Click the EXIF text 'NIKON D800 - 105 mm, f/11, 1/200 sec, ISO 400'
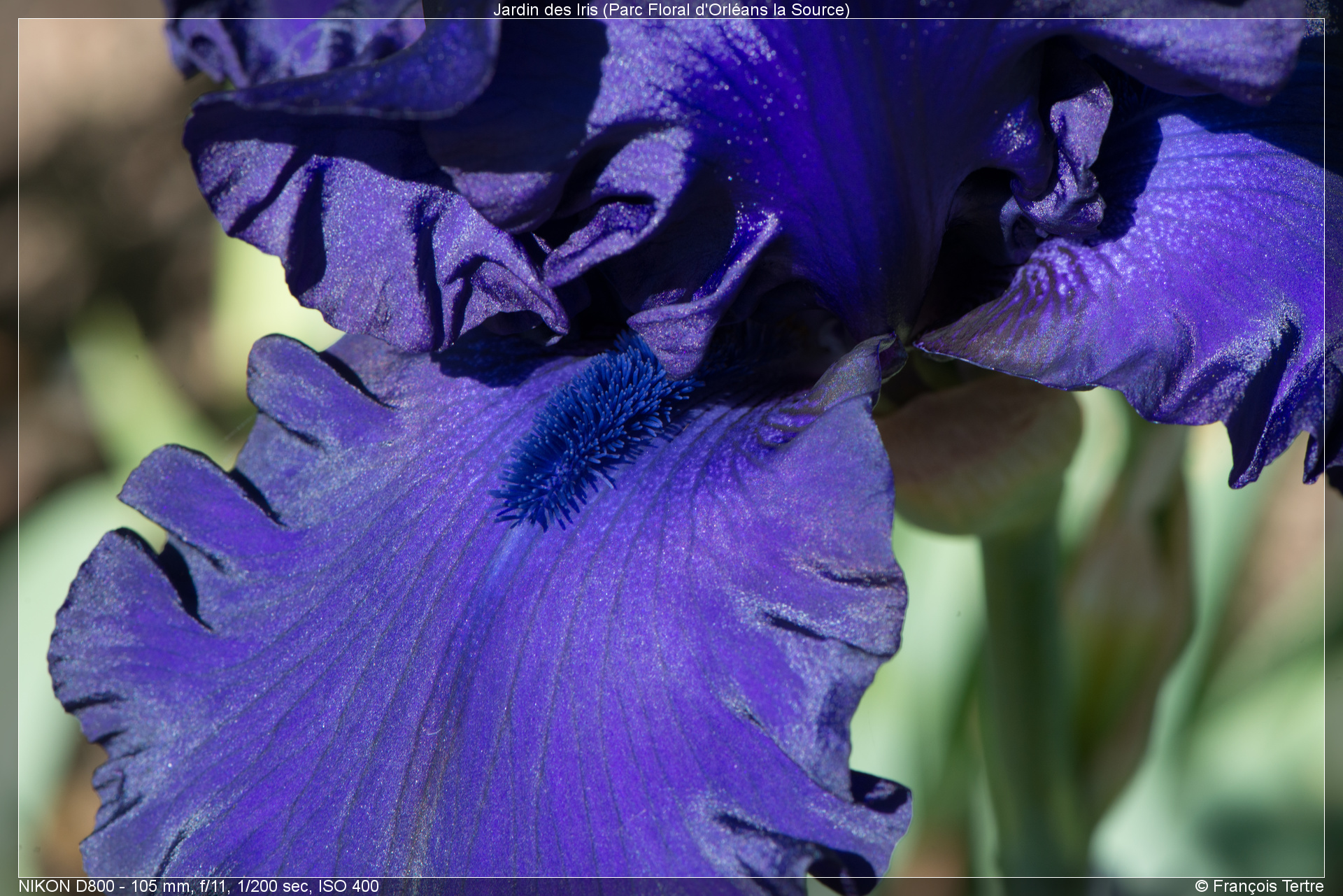Viewport: 1343px width, 896px height. pos(199,886)
